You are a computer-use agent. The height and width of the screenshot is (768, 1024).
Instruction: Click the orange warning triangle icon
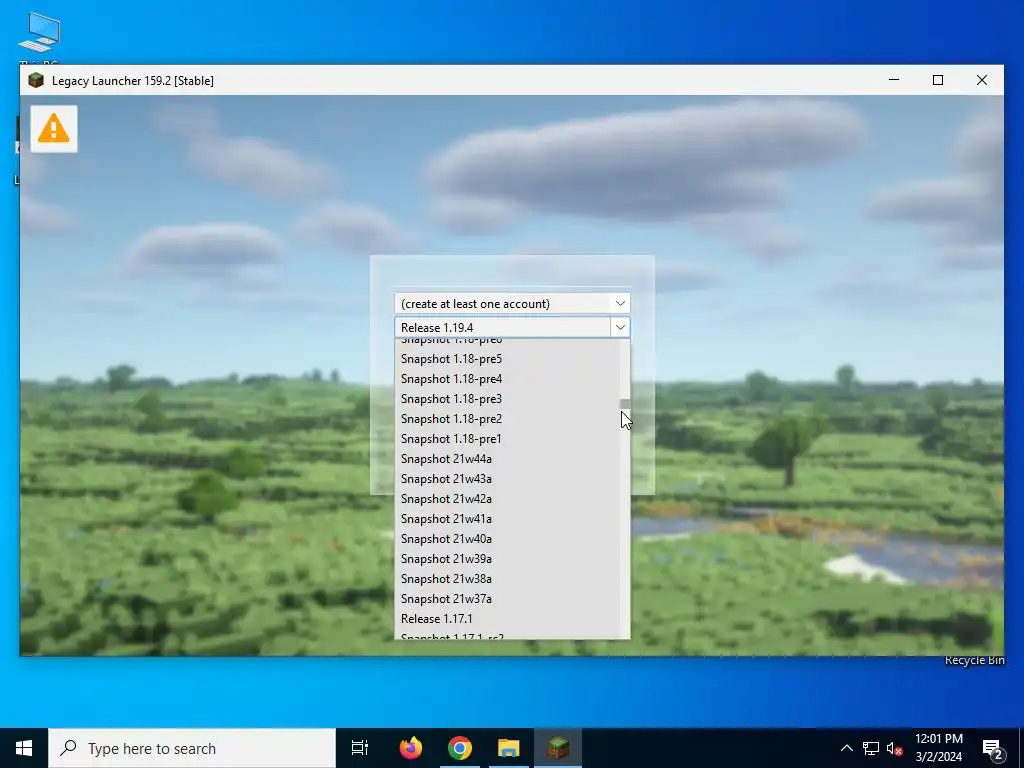[54, 129]
